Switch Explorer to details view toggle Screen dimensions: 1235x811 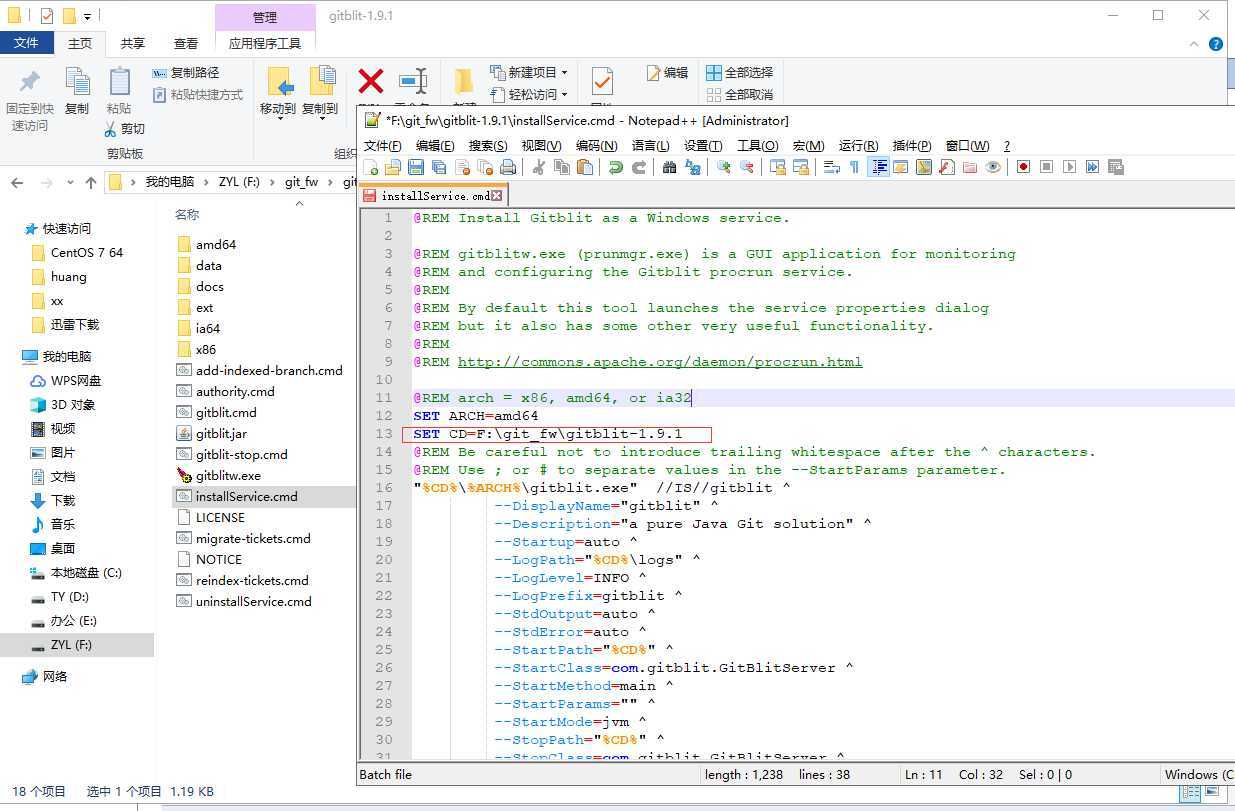tap(1191, 792)
